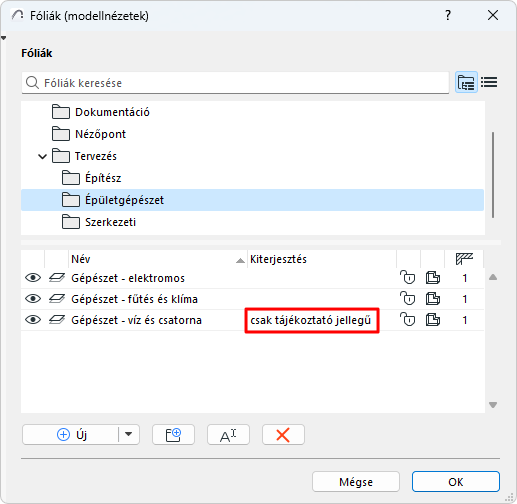Delete layer with red X button
This screenshot has height=504, width=517.
tap(283, 435)
